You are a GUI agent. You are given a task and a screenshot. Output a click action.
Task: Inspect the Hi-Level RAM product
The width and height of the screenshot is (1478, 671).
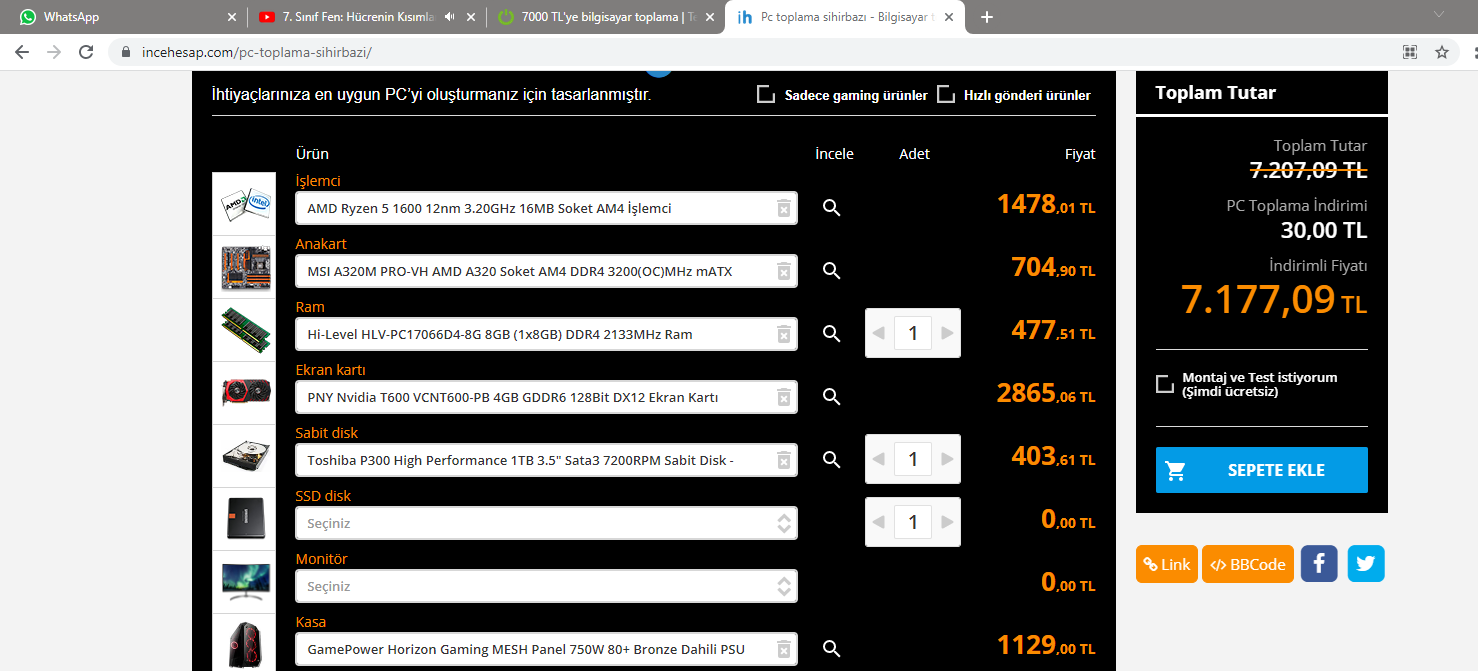831,334
